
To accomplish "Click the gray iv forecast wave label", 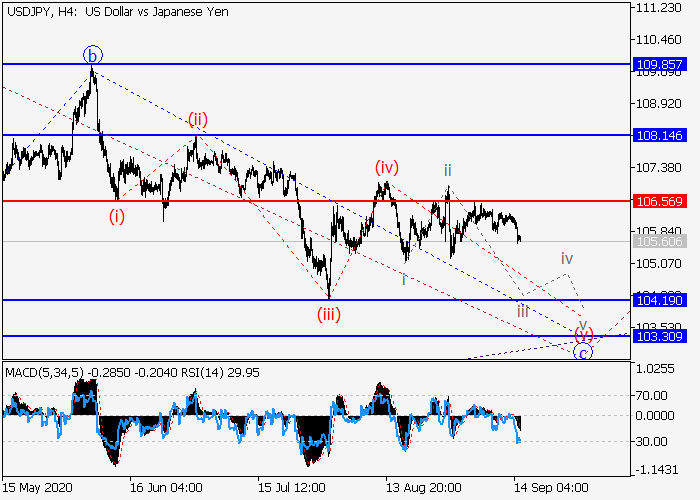I will pyautogui.click(x=566, y=257).
